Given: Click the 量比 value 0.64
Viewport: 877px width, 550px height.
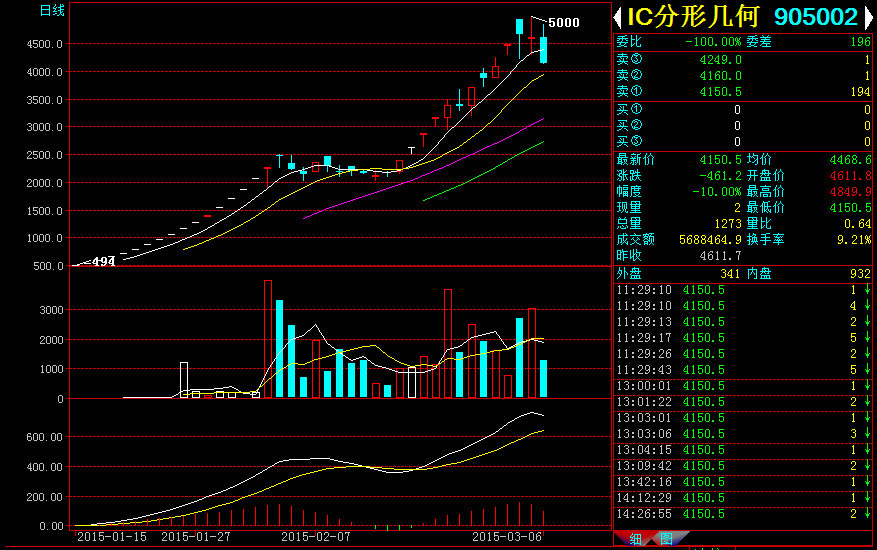Looking at the screenshot, I should 857,224.
